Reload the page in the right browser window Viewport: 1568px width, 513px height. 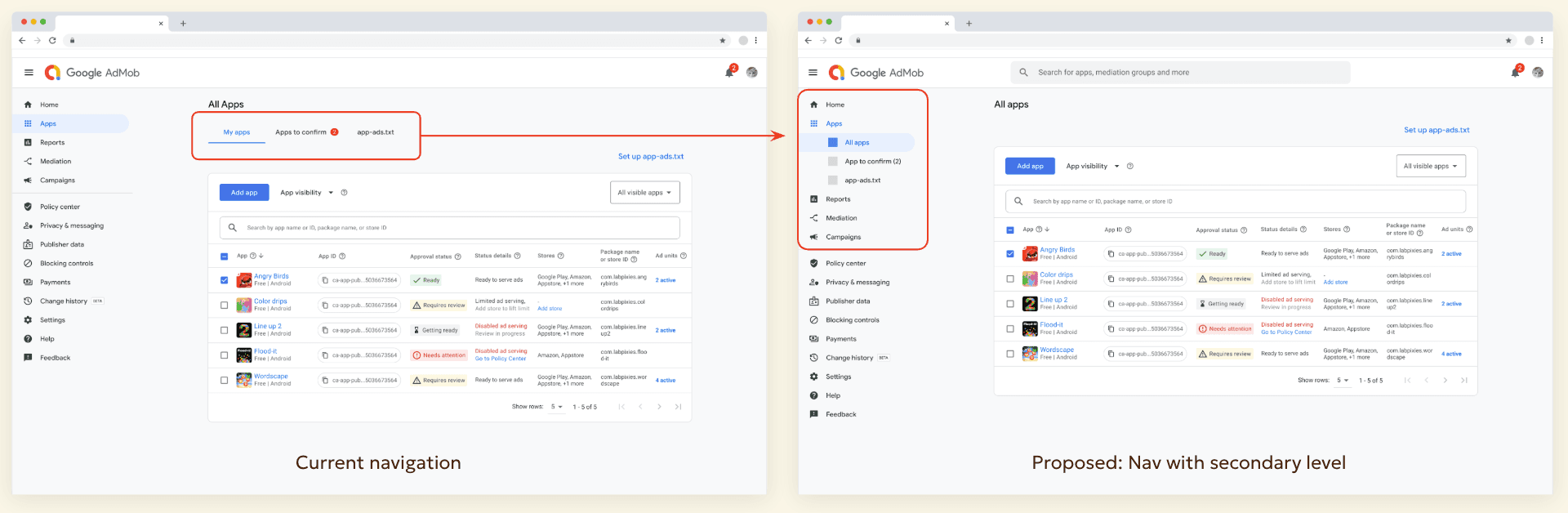838,40
